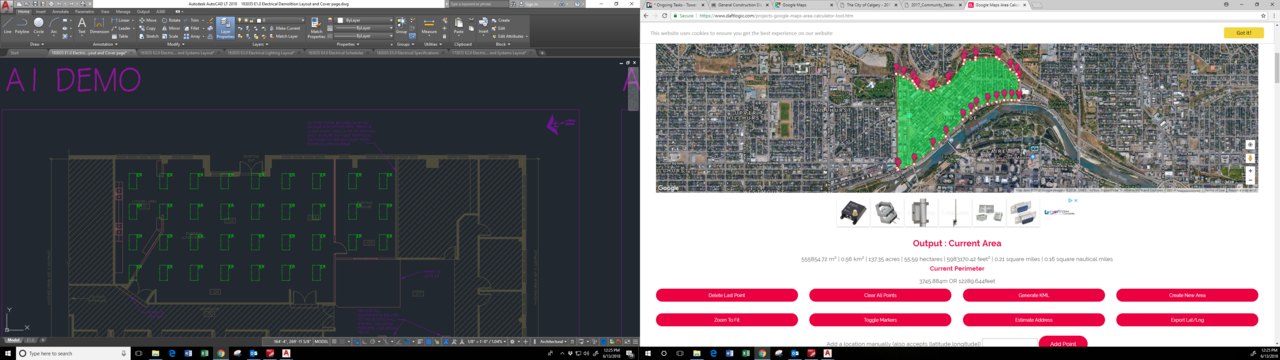This screenshot has height=360, width=1280.
Task: Click the Got it! cookie button
Action: pyautogui.click(x=1243, y=33)
